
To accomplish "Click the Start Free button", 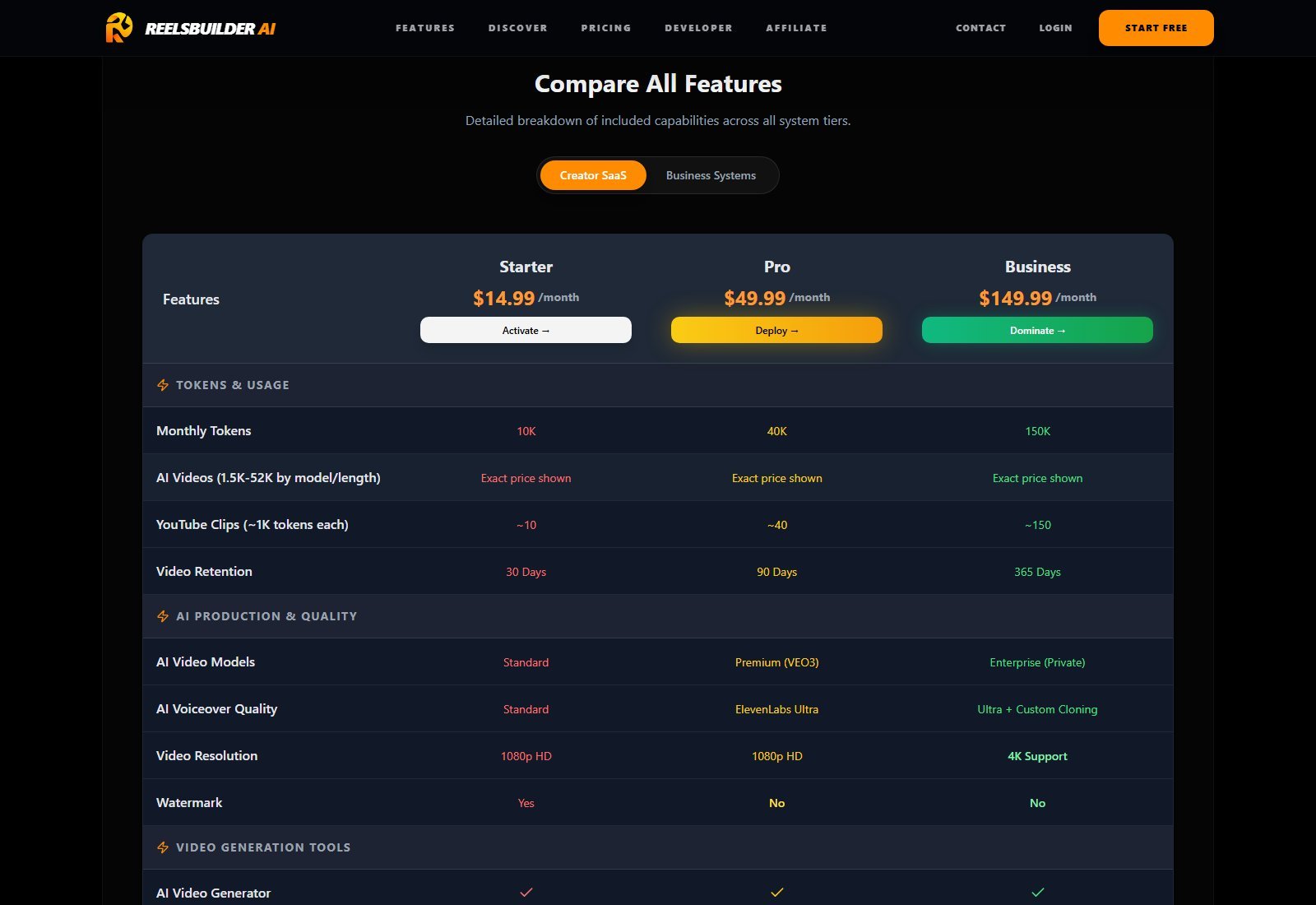I will pyautogui.click(x=1156, y=28).
